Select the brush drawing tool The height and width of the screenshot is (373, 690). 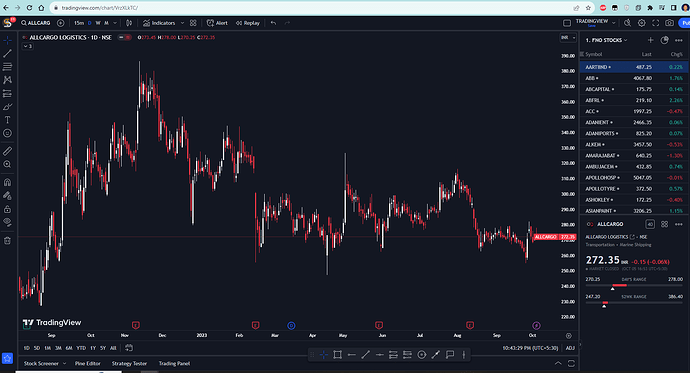(x=7, y=107)
